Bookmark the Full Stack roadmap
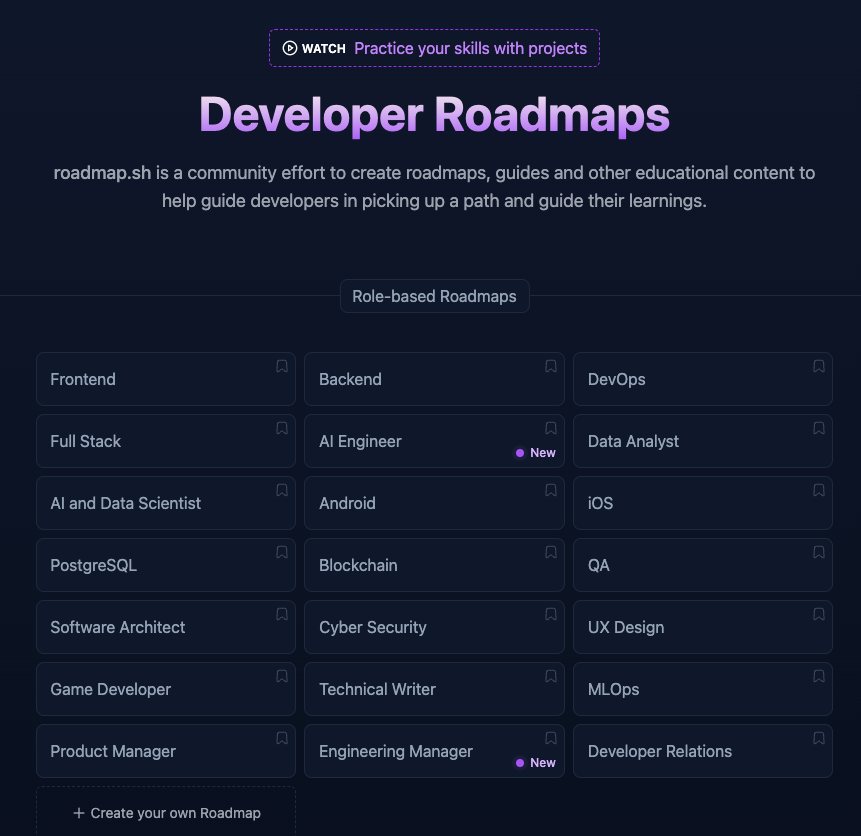Viewport: 861px width, 836px height. pos(282,428)
